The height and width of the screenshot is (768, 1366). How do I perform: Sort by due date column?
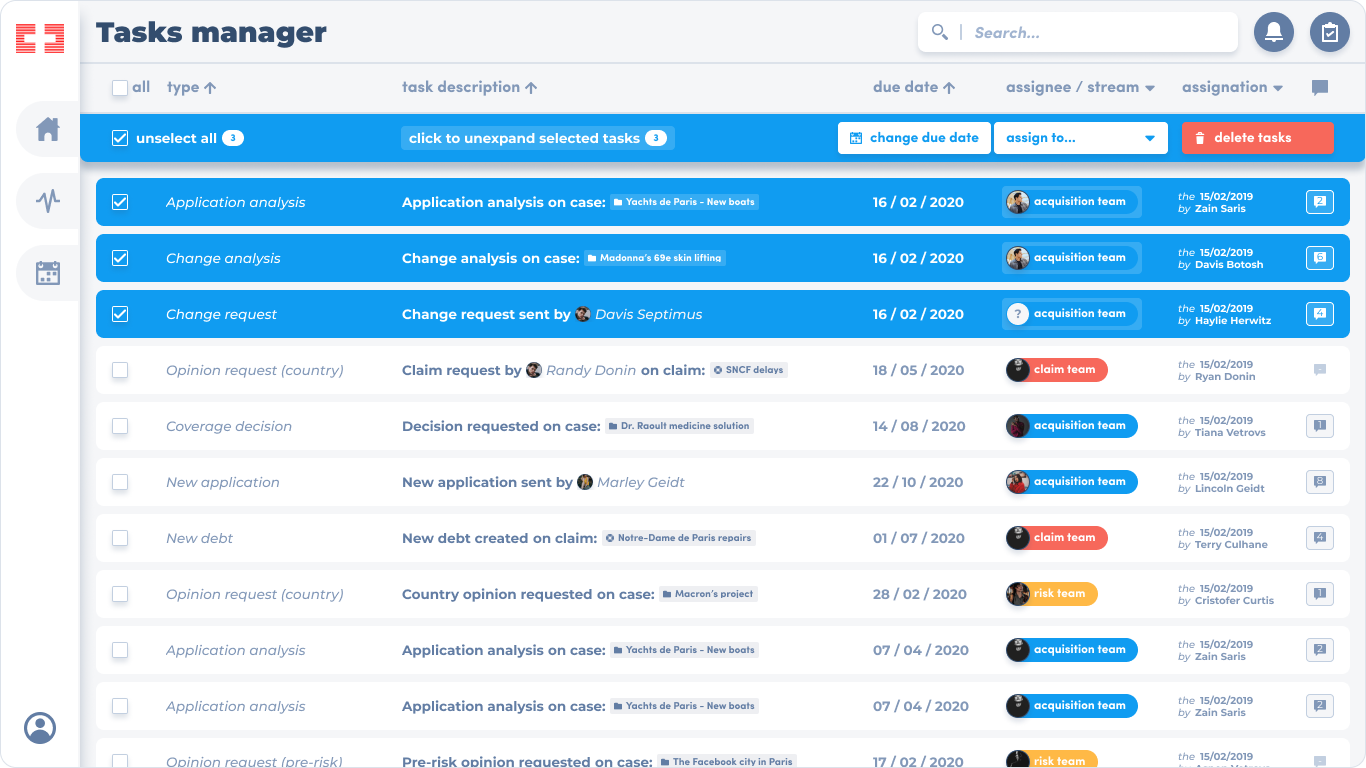pyautogui.click(x=914, y=87)
